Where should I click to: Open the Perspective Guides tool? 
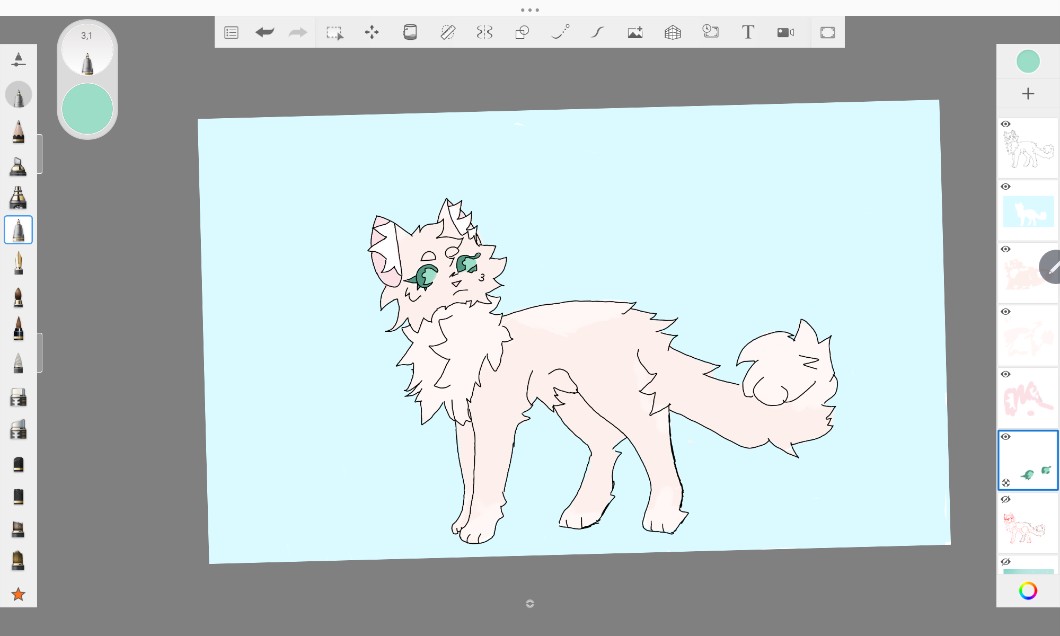pos(673,32)
